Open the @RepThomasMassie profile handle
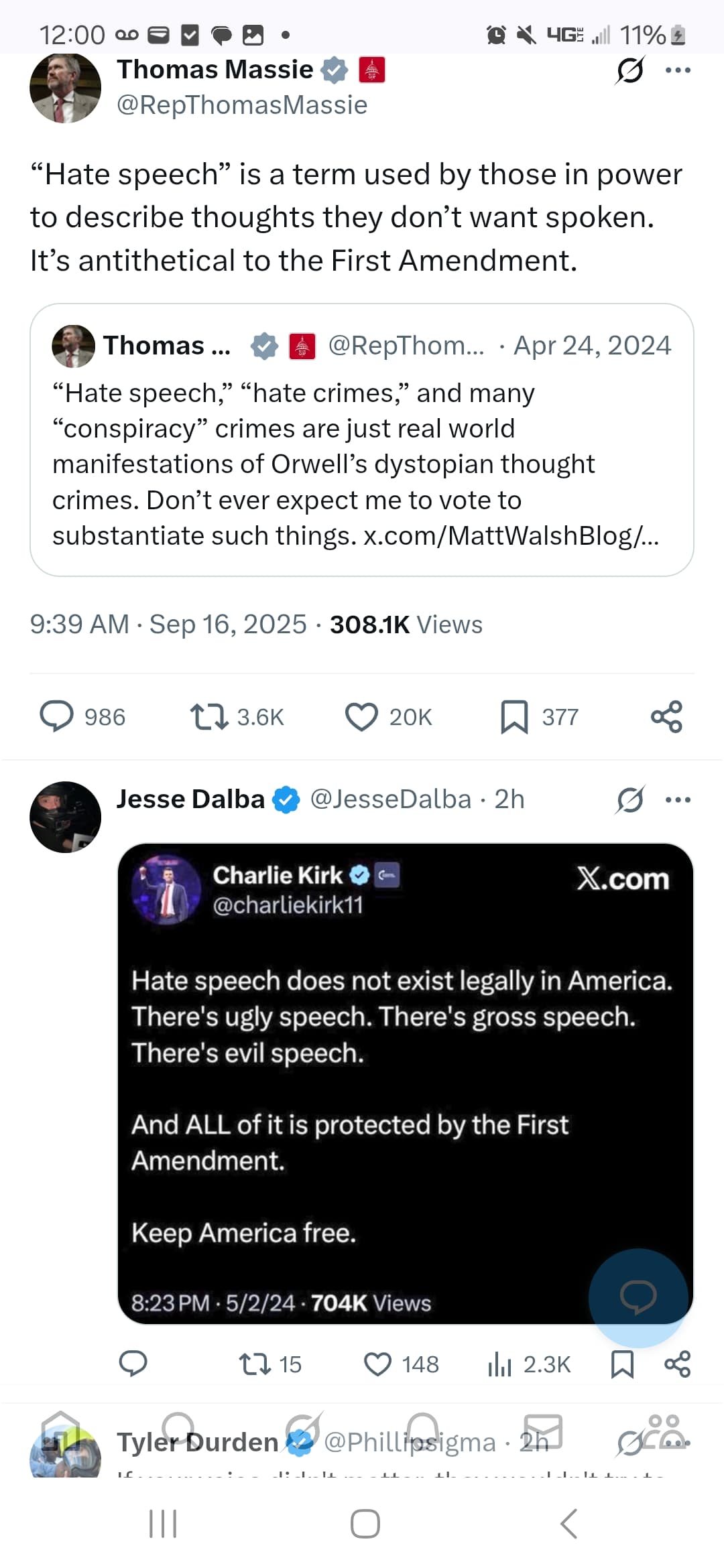 pos(242,105)
